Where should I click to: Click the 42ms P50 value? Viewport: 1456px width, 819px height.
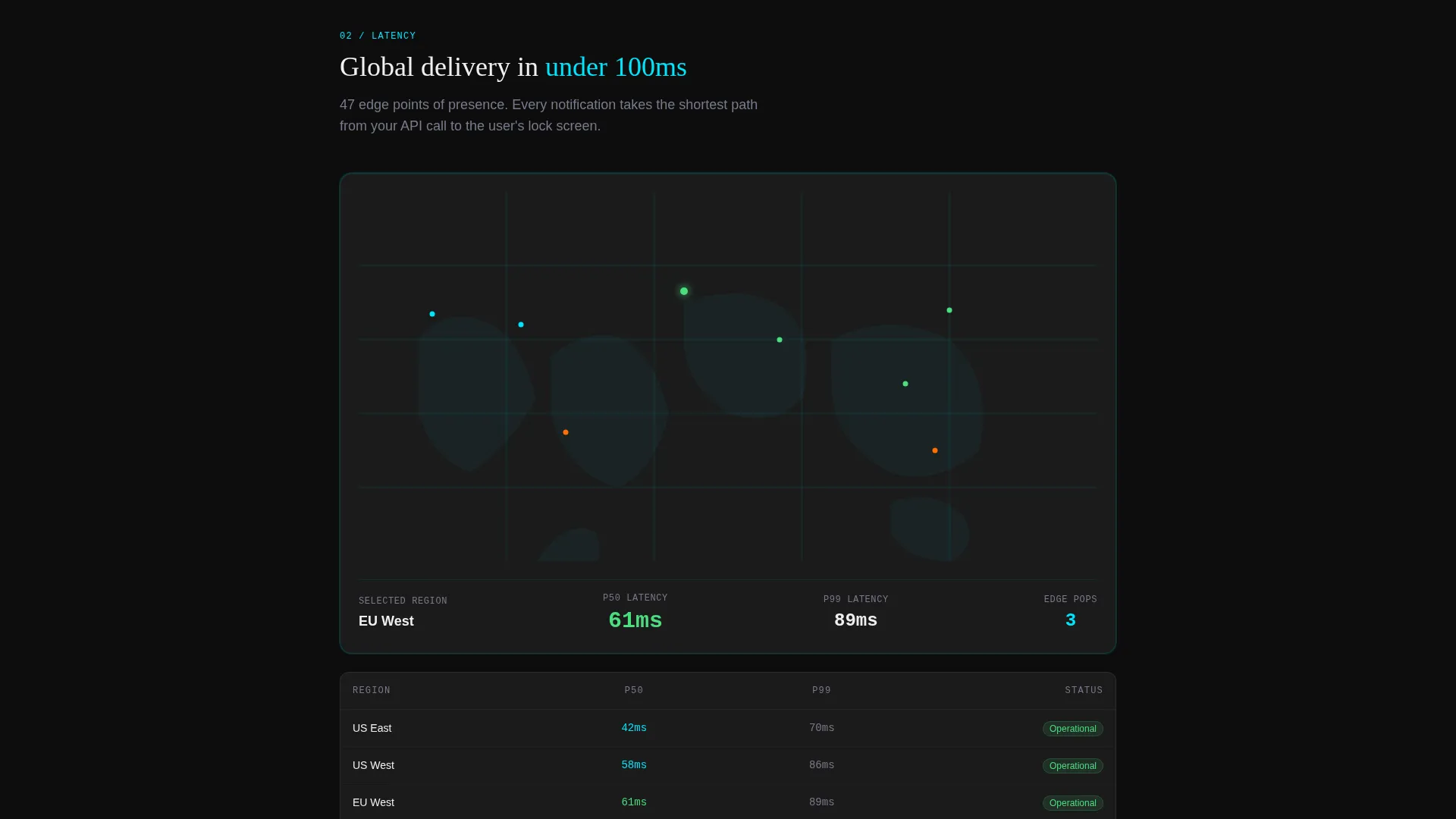tap(634, 728)
